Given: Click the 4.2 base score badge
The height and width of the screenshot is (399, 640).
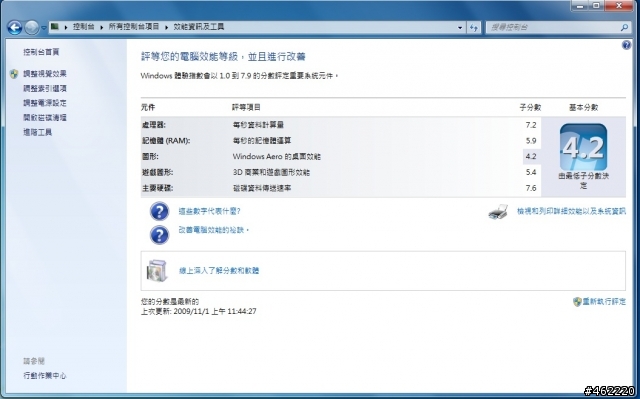Looking at the screenshot, I should tap(583, 147).
